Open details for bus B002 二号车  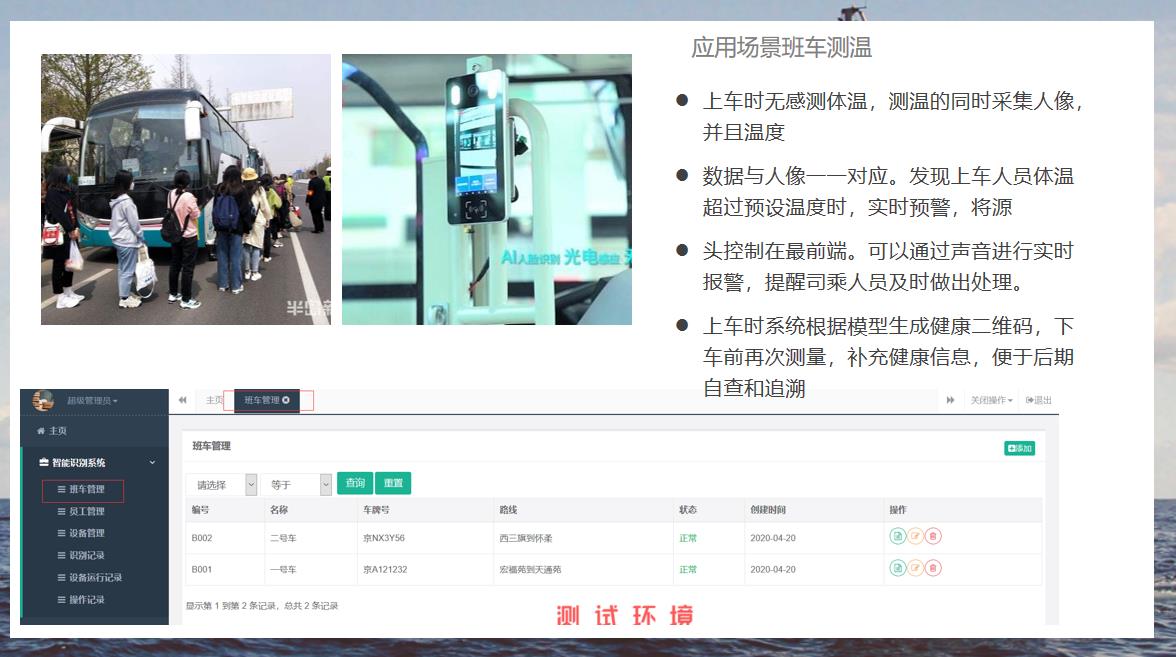[x=898, y=537]
